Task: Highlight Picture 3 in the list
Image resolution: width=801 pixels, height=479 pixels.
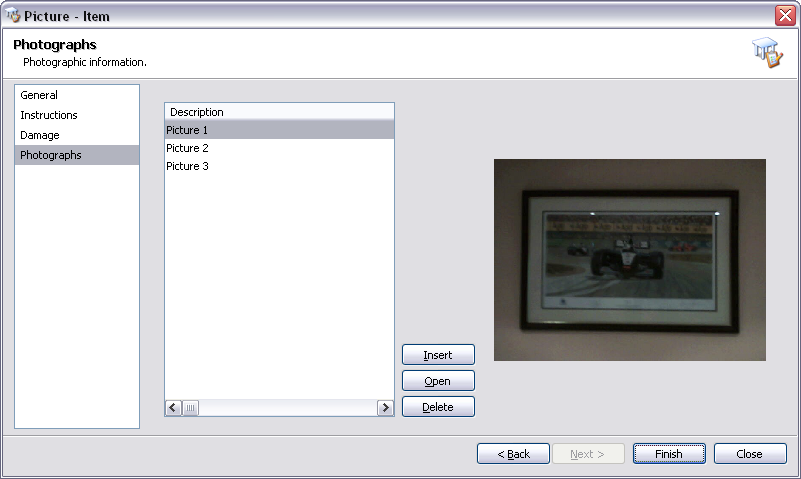Action: 188,166
